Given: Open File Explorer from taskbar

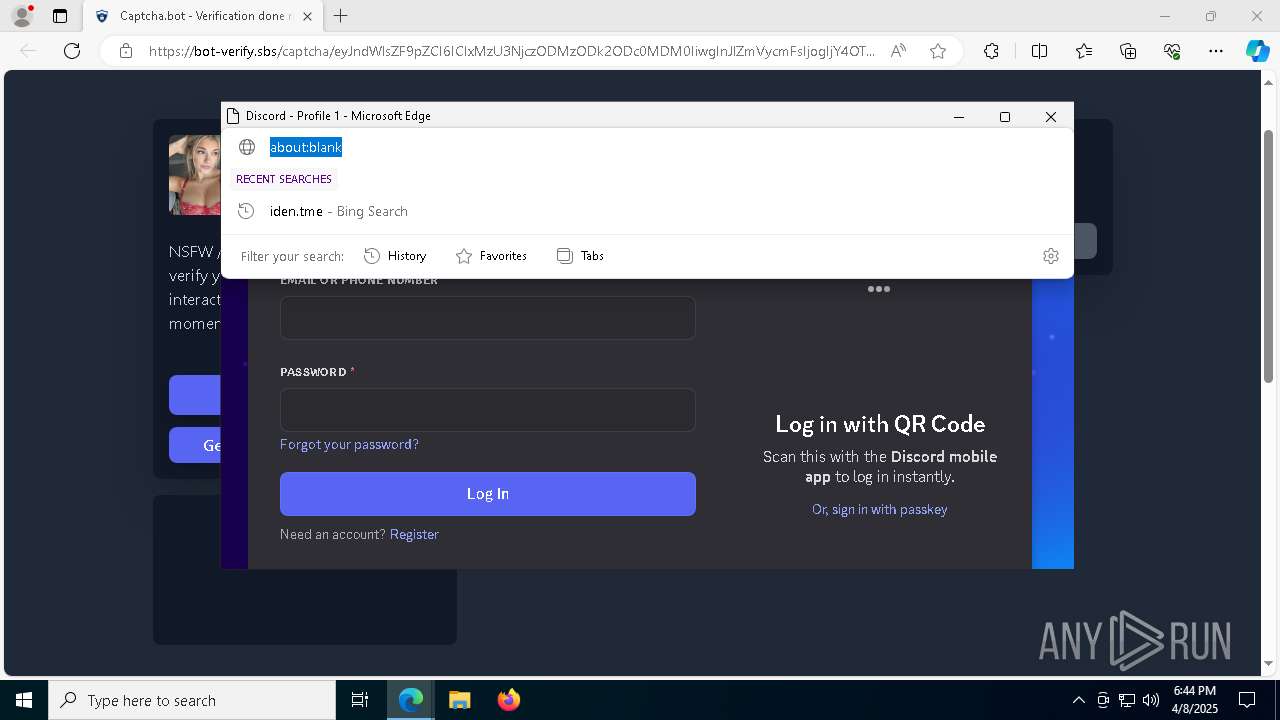Looking at the screenshot, I should point(459,700).
